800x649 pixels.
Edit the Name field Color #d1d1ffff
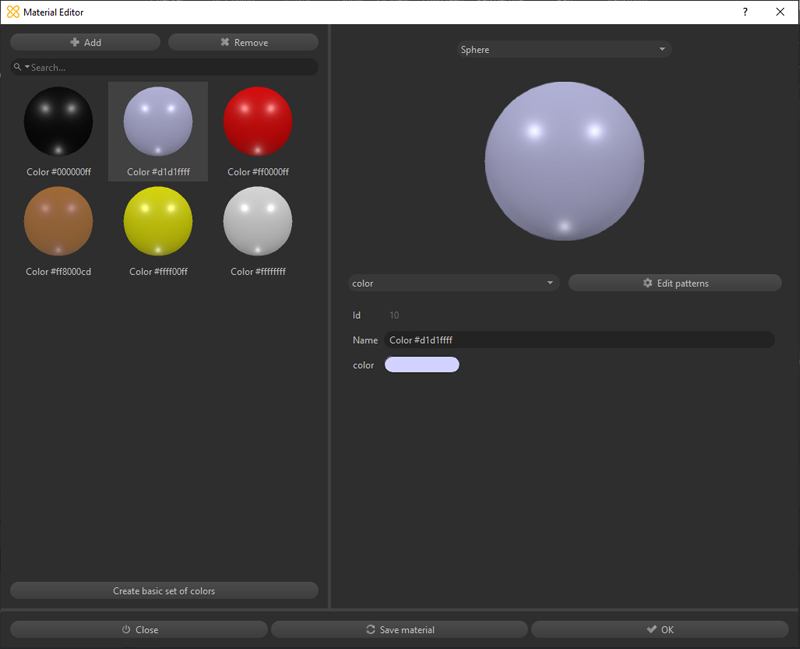point(580,340)
